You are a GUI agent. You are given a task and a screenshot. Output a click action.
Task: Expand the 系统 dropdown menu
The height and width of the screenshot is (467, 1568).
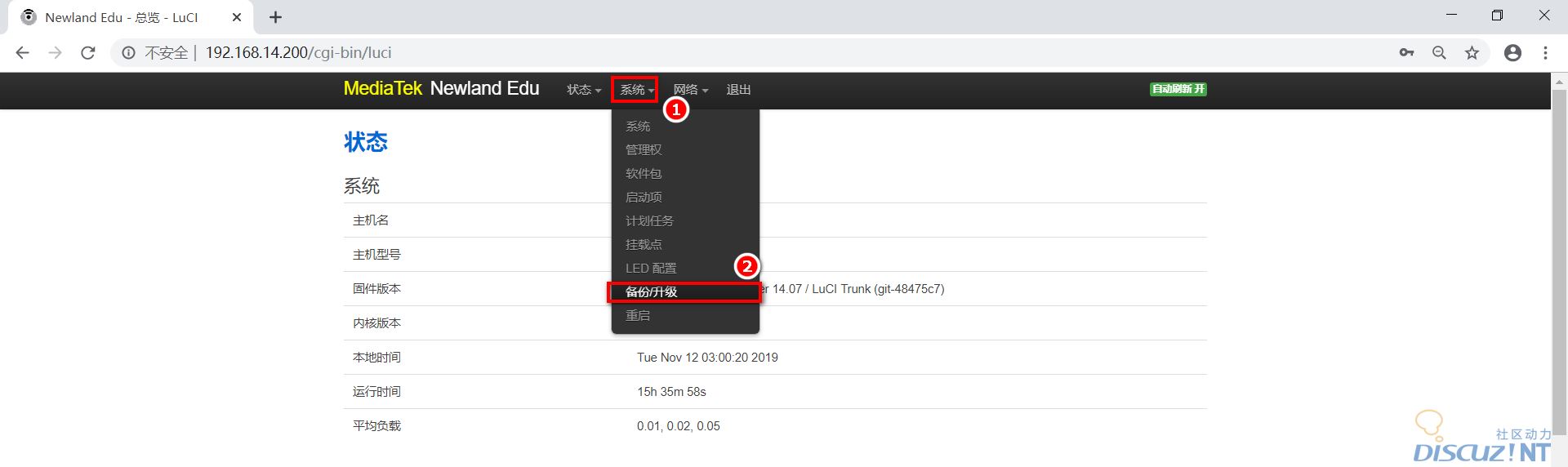point(635,90)
